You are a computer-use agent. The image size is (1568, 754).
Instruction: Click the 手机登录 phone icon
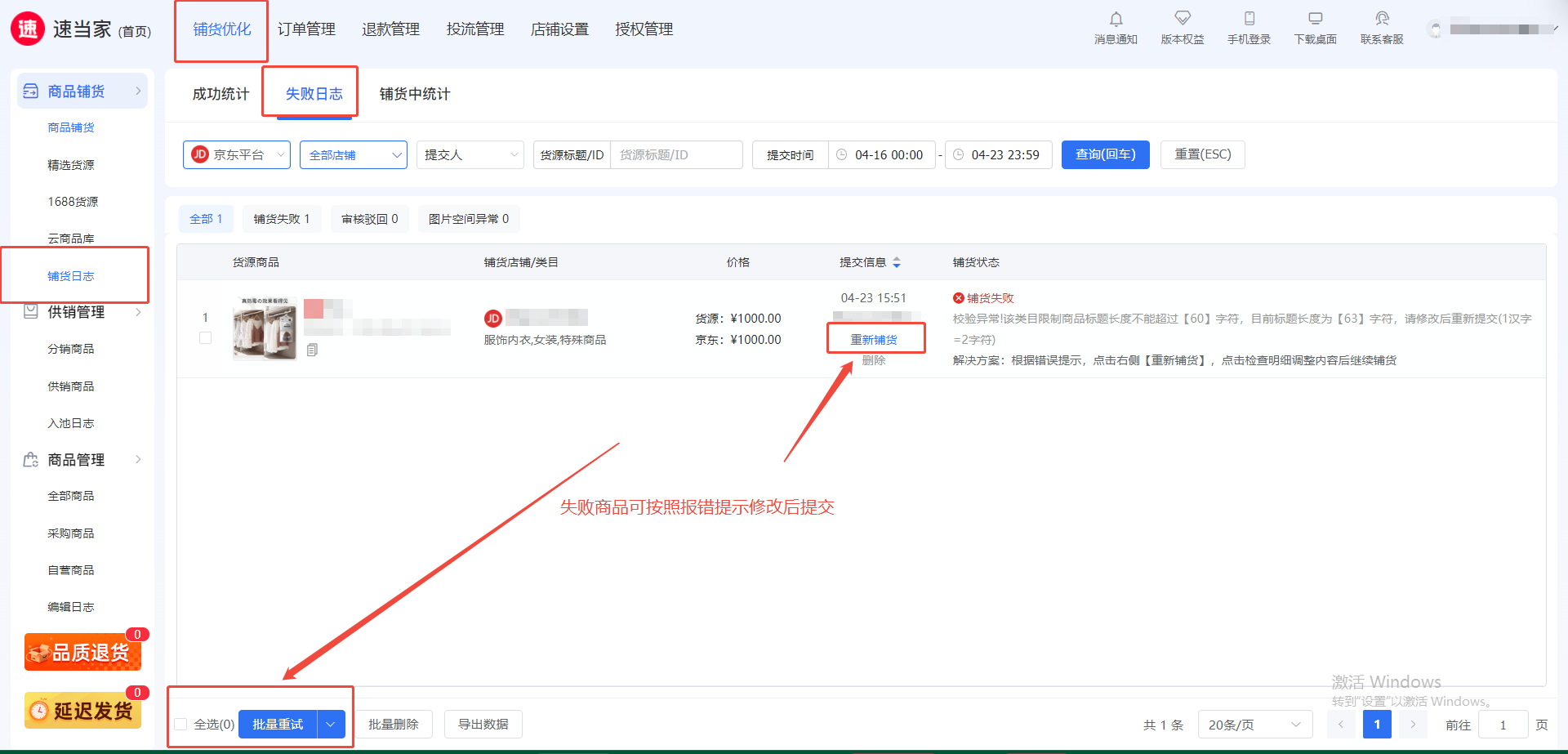[x=1249, y=19]
